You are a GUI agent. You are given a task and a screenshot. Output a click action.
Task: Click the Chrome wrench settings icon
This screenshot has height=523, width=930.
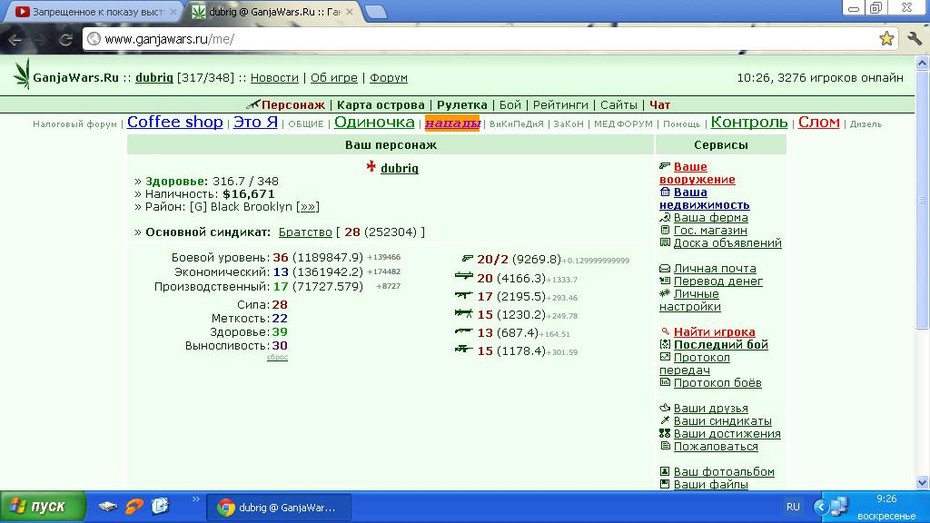click(914, 39)
